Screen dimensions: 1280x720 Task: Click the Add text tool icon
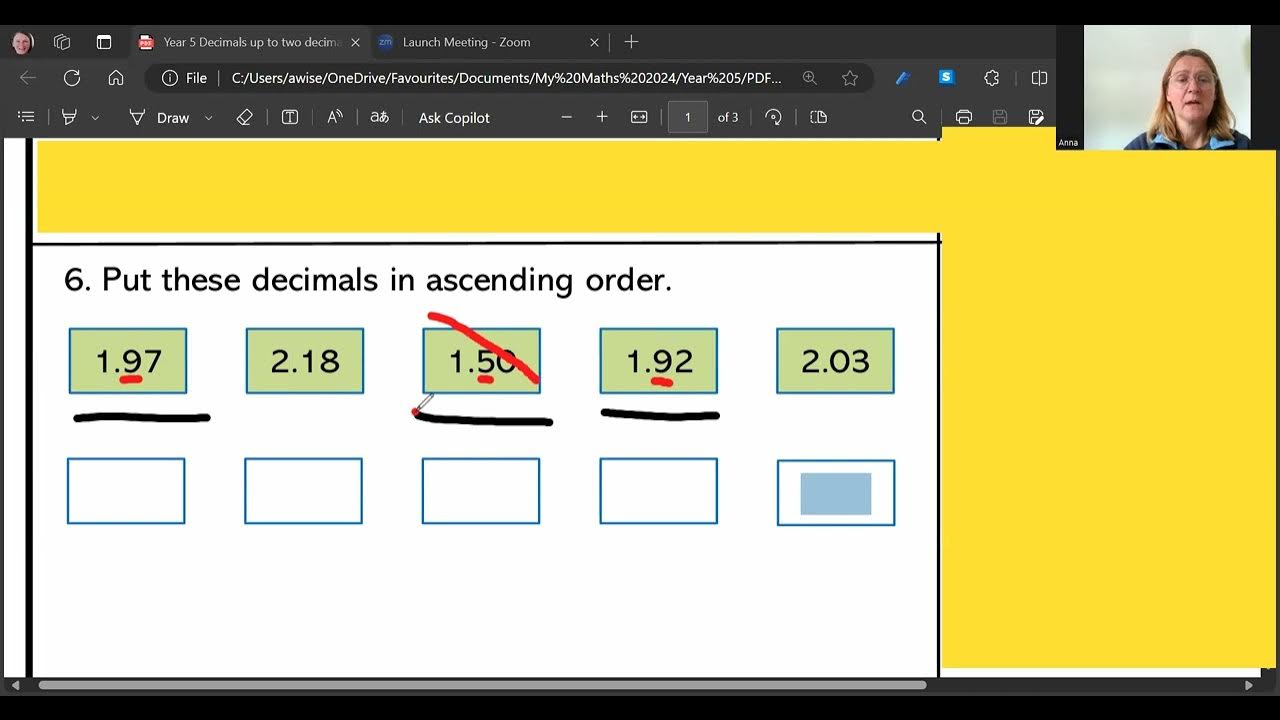[x=290, y=117]
